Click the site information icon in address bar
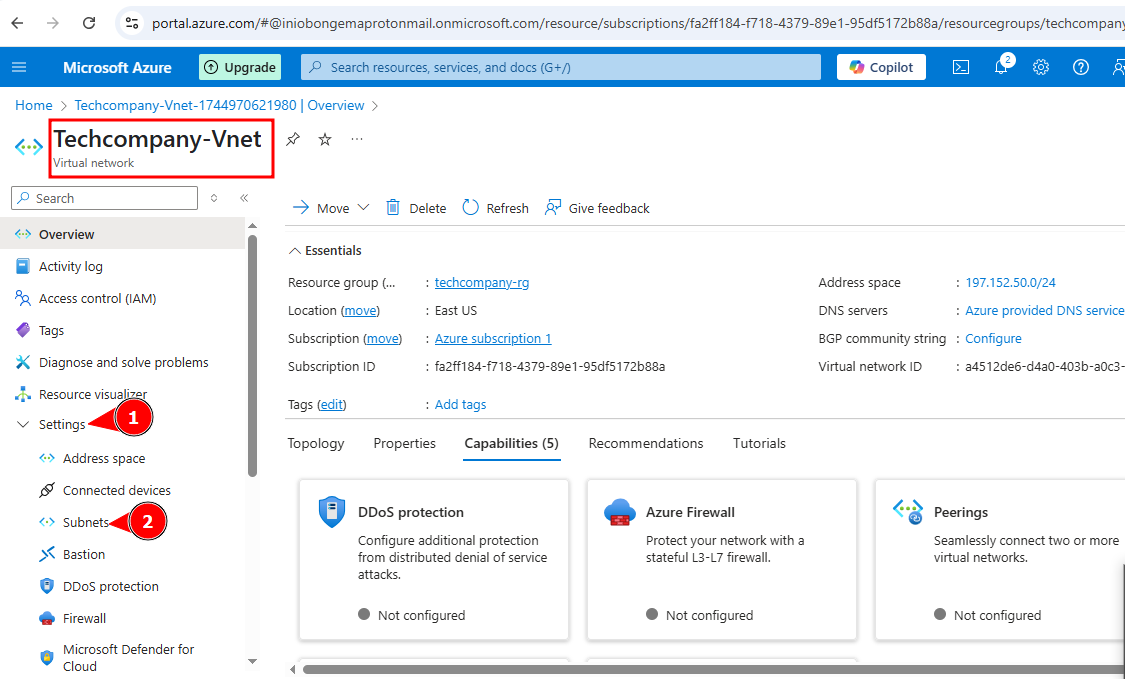The image size is (1125, 679). tap(132, 23)
